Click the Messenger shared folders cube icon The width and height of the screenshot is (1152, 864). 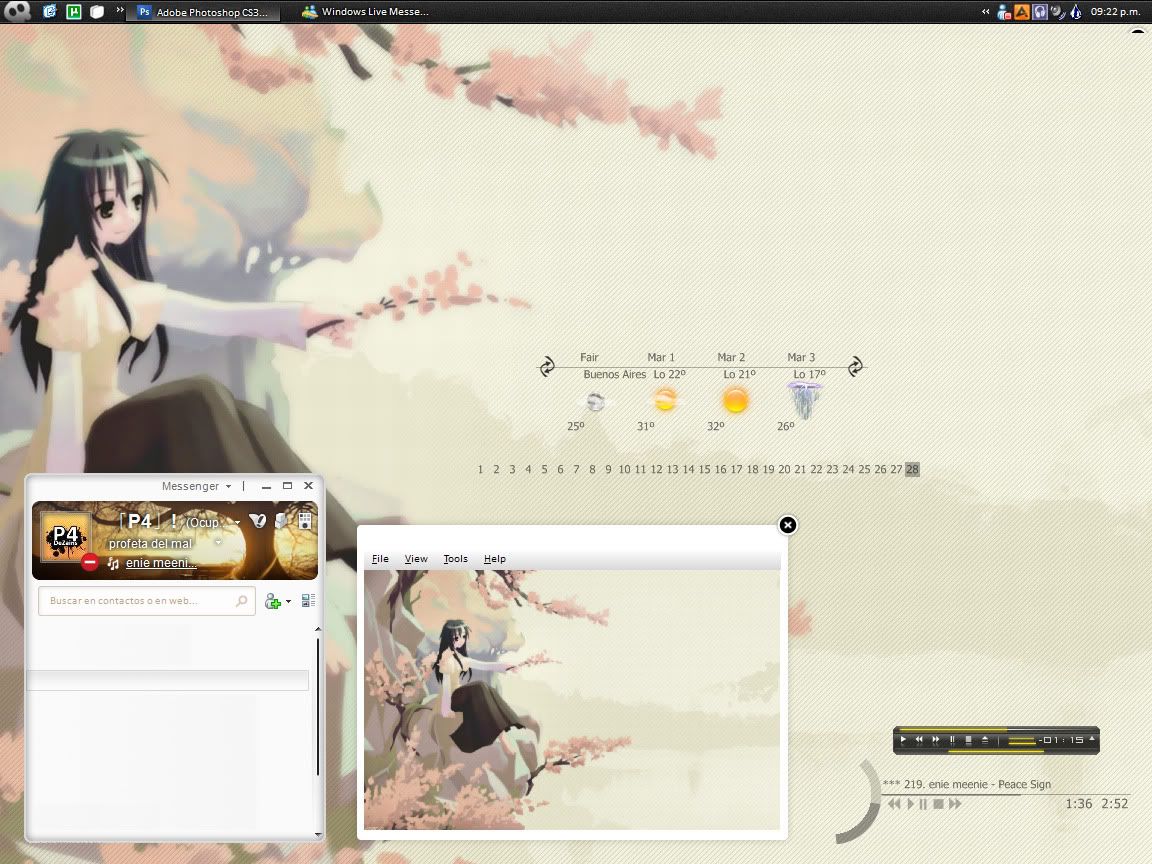281,521
